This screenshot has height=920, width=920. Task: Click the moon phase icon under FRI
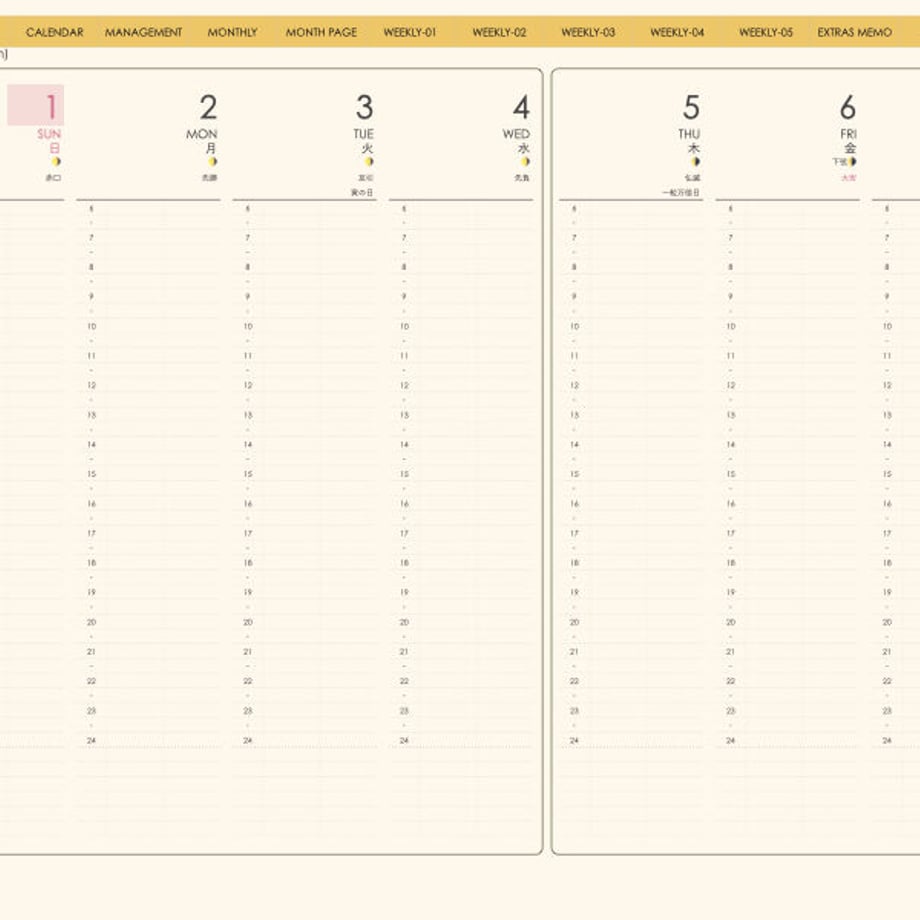852,161
